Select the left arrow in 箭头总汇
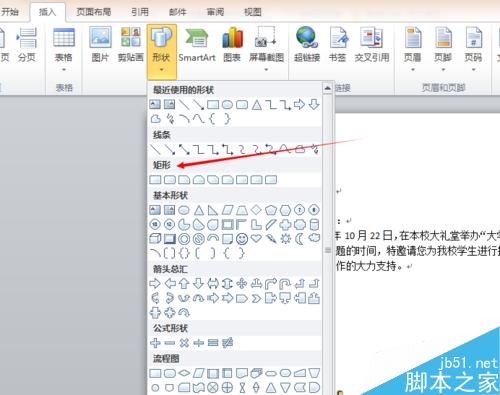Screen dimensions: 500x395 click(170, 284)
